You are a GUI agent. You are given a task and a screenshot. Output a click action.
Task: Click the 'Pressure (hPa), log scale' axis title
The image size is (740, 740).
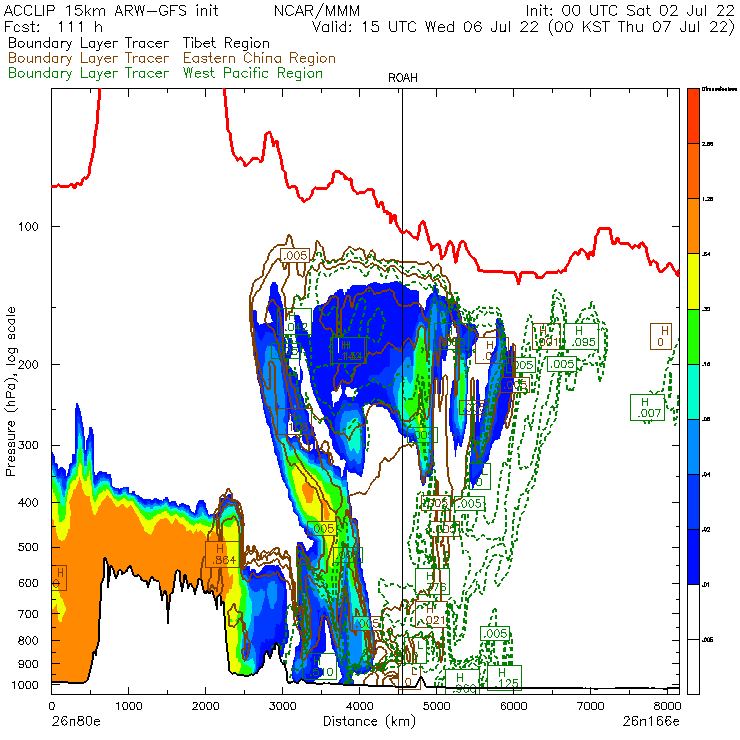[x=10, y=391]
